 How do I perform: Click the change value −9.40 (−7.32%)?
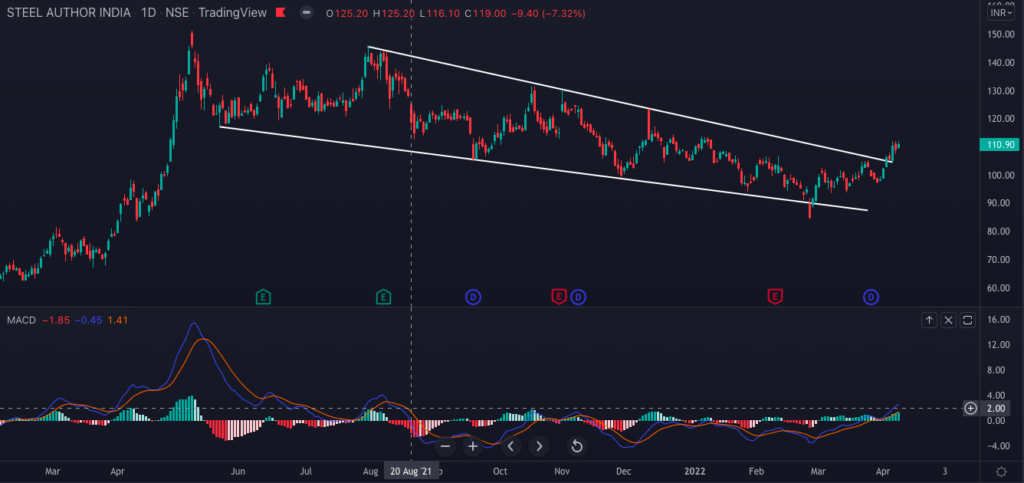point(549,13)
